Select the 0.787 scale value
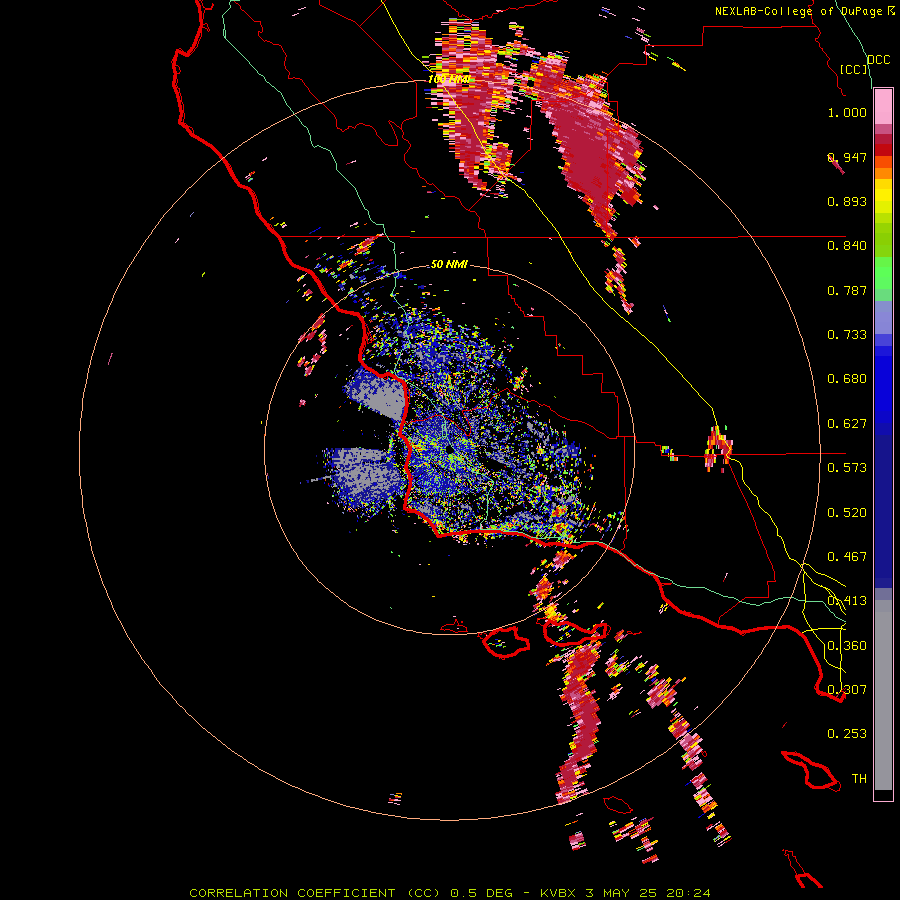The width and height of the screenshot is (900, 900). pyautogui.click(x=847, y=290)
